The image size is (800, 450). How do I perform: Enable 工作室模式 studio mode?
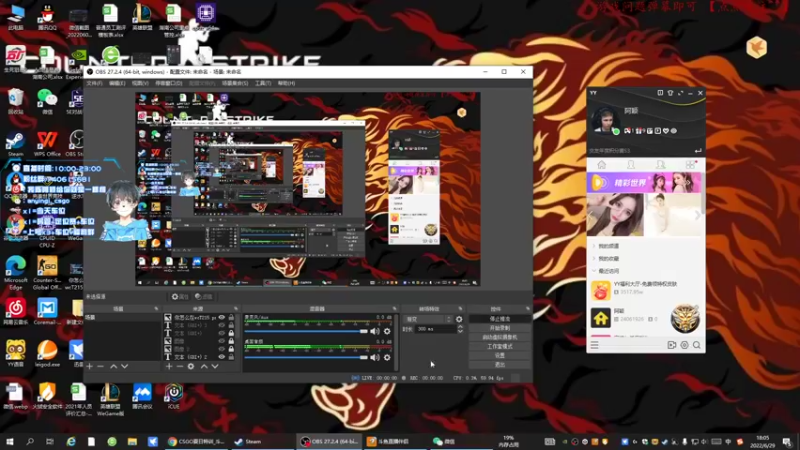click(x=499, y=346)
